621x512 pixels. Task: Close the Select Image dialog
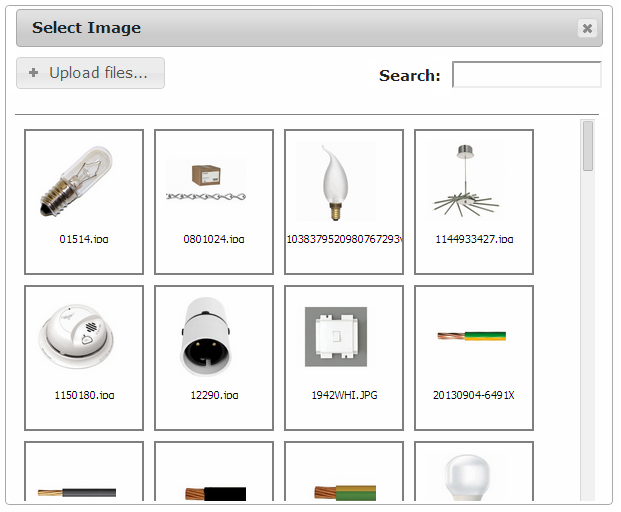pyautogui.click(x=587, y=28)
